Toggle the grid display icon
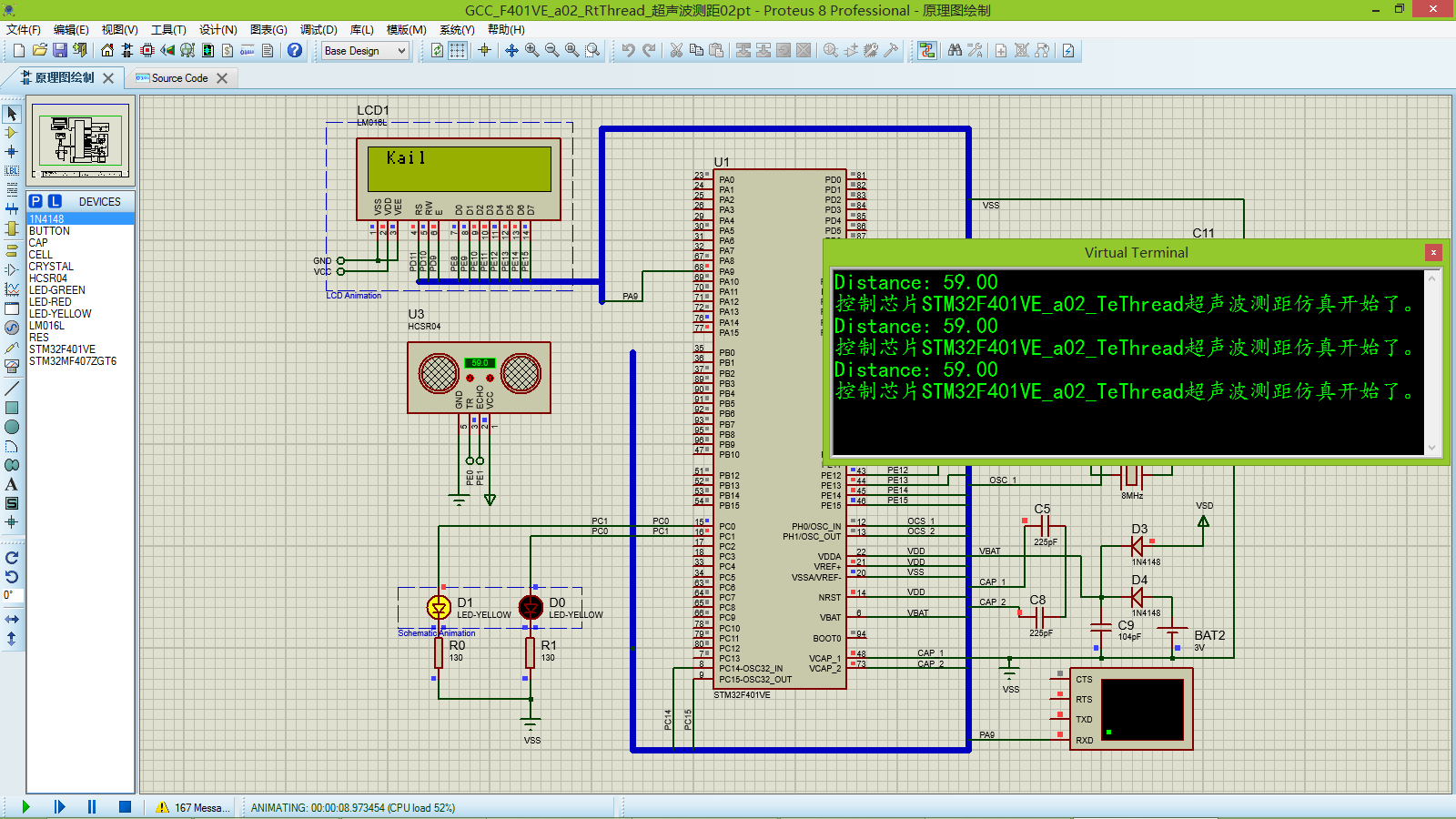The width and height of the screenshot is (1456, 819). tap(458, 50)
